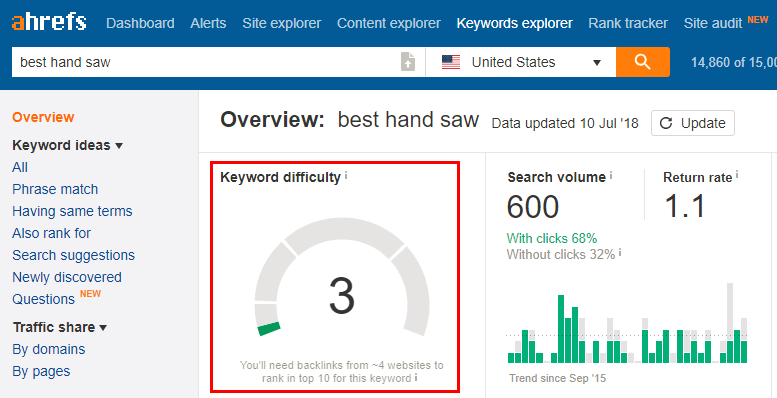The height and width of the screenshot is (398, 777).
Task: Click the With clicks 68% text
Action: coord(552,238)
